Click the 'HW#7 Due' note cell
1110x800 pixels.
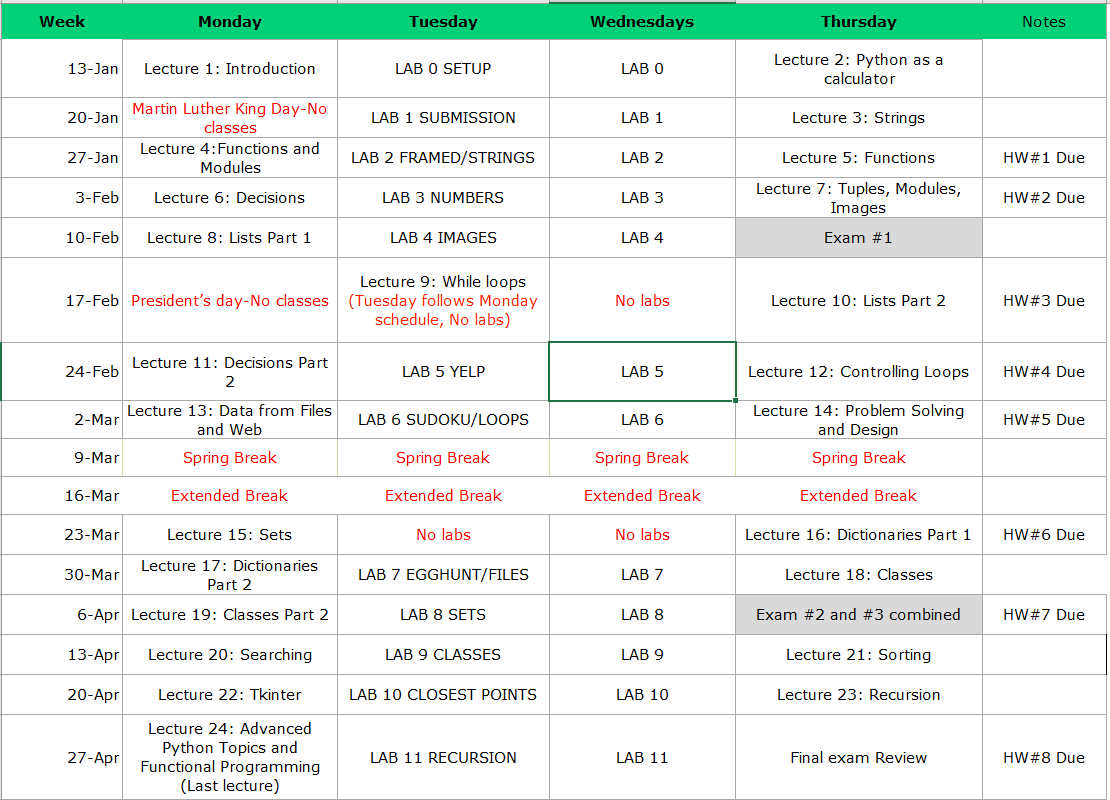1043,615
